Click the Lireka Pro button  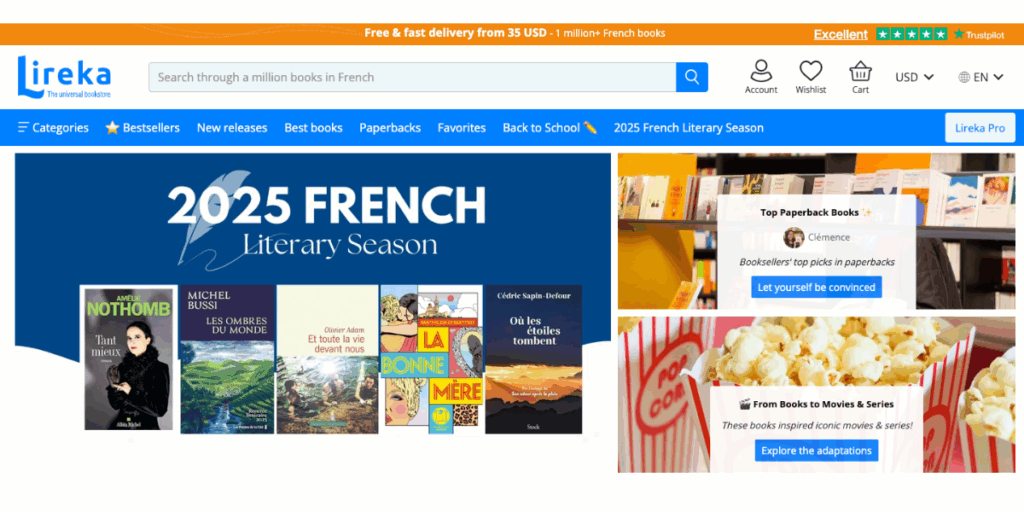click(x=980, y=128)
